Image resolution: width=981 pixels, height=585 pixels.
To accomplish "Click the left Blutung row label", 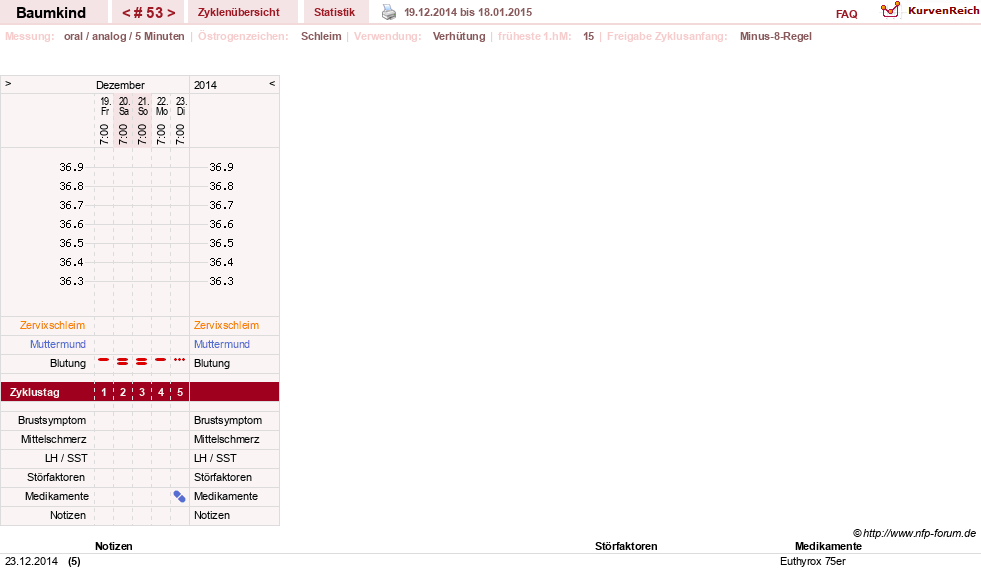I will pyautogui.click(x=68, y=363).
